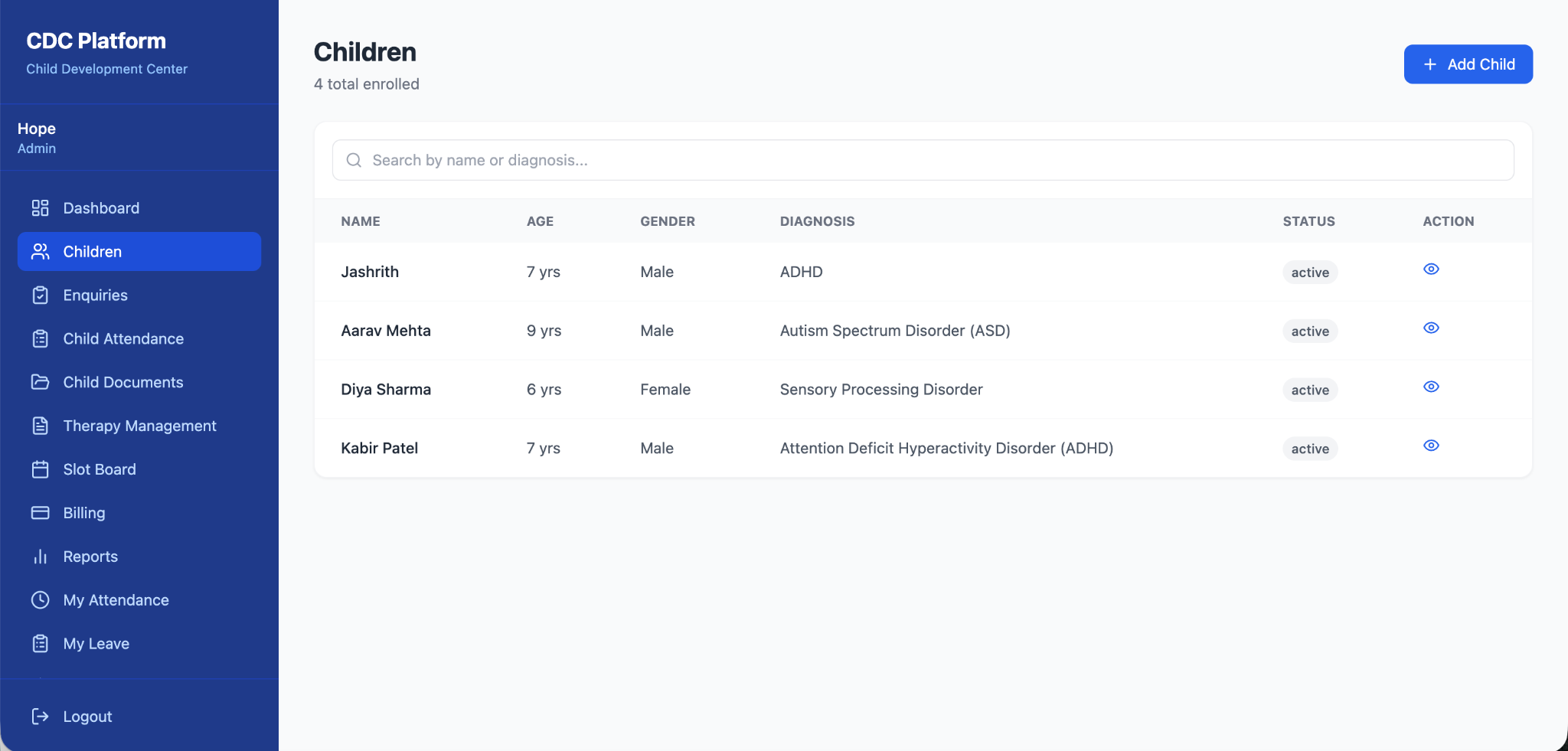Viewport: 1568px width, 751px height.
Task: Open the Slot Board calendar icon
Action: [x=40, y=469]
